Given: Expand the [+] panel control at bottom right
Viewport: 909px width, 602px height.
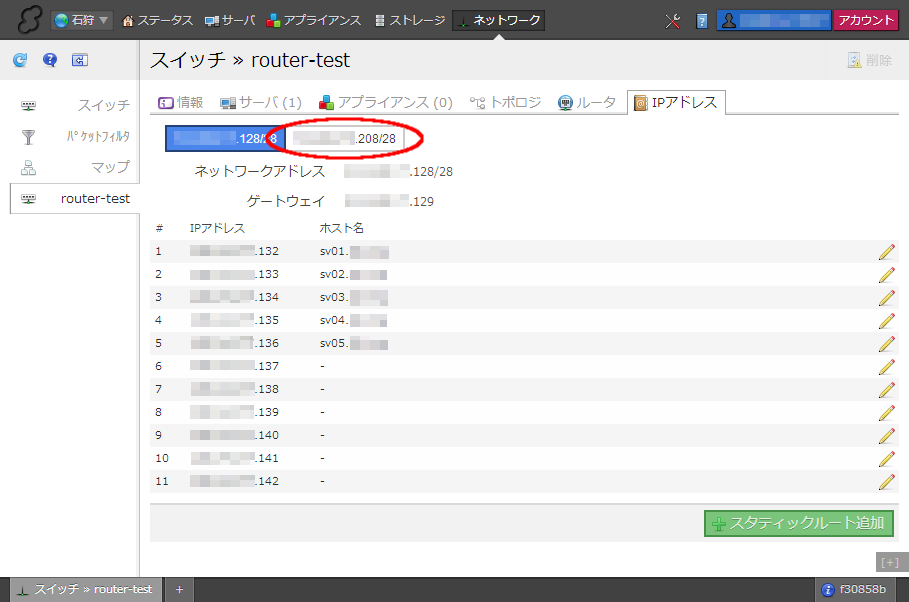Looking at the screenshot, I should click(x=889, y=561).
